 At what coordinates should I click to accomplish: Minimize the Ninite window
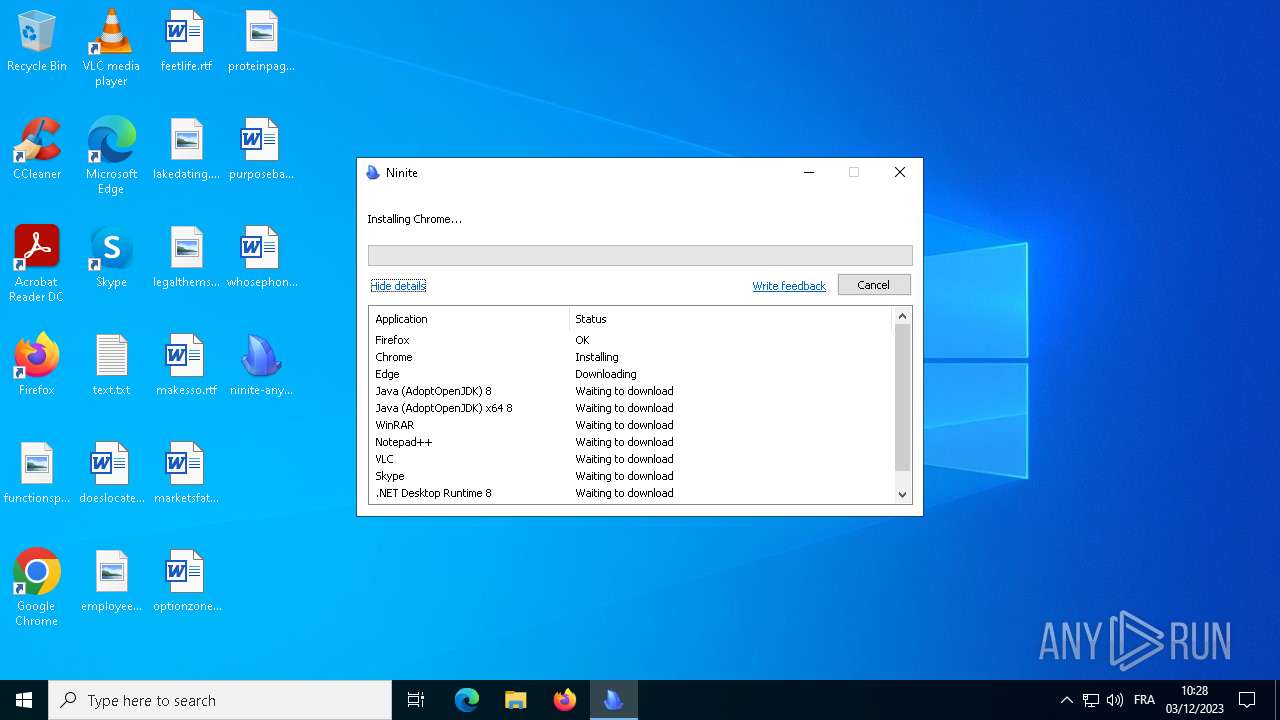809,172
